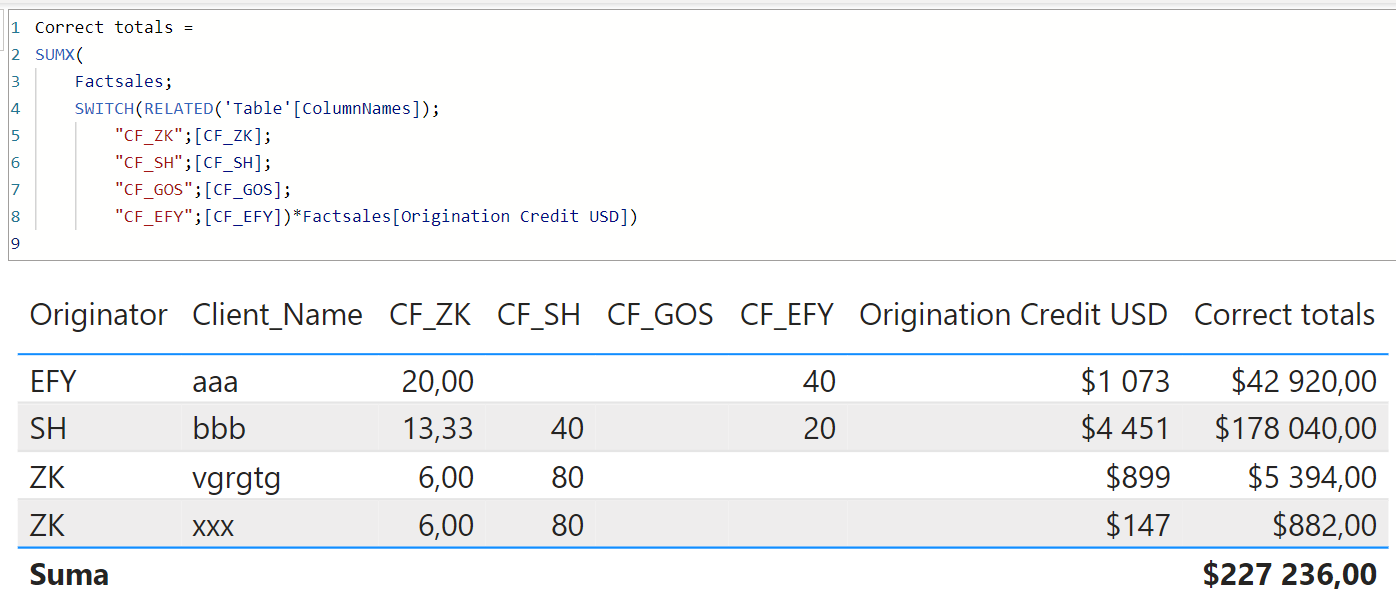Click the $4 451 credit value
The height and width of the screenshot is (604, 1396).
pyautogui.click(x=1125, y=429)
